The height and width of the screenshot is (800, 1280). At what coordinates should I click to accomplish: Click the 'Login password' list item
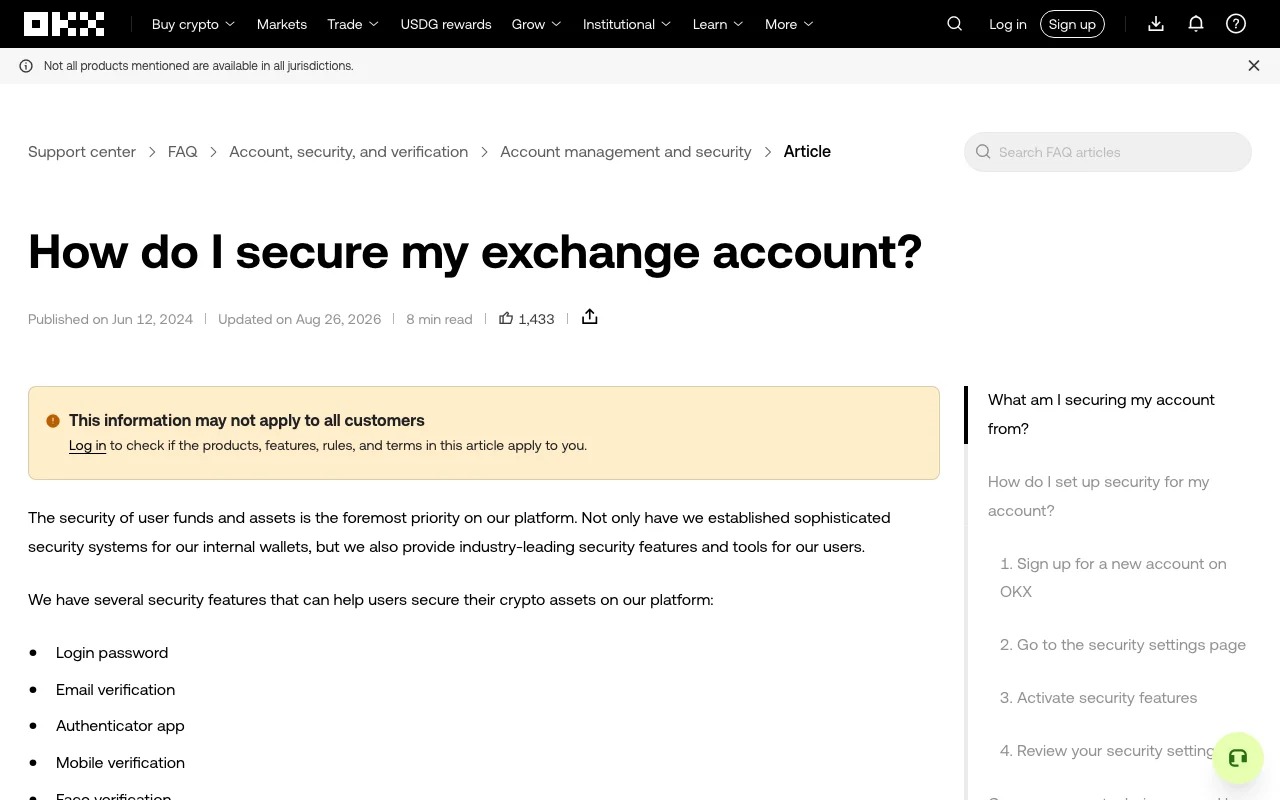coord(112,653)
